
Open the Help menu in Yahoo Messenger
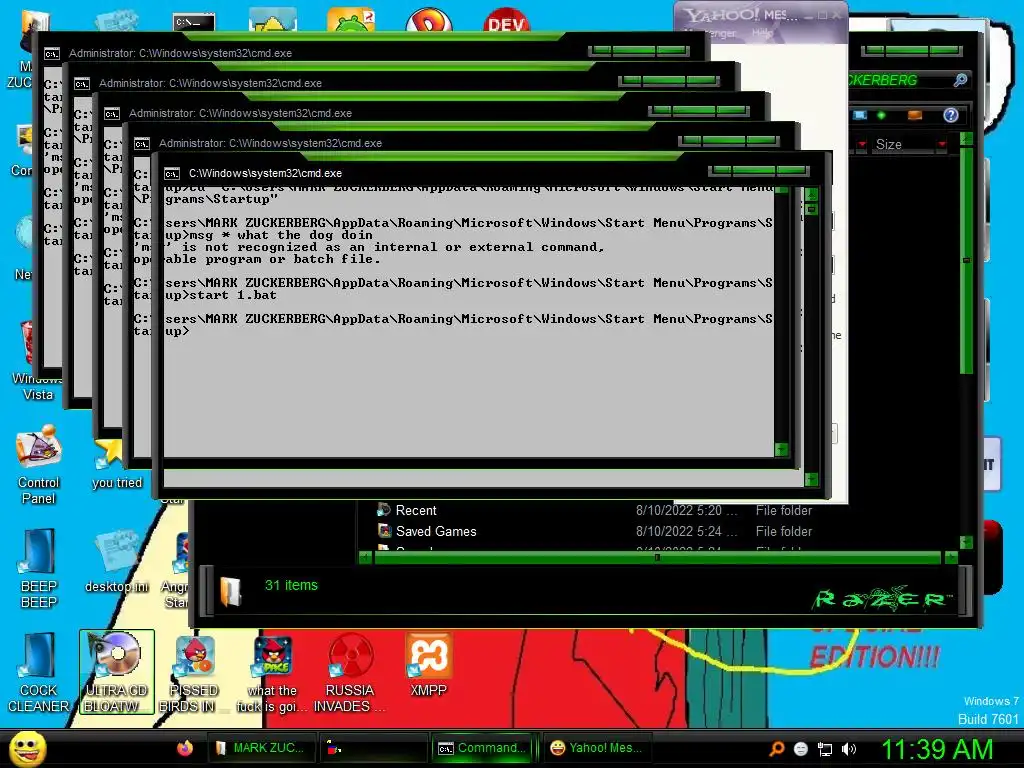pos(761,33)
